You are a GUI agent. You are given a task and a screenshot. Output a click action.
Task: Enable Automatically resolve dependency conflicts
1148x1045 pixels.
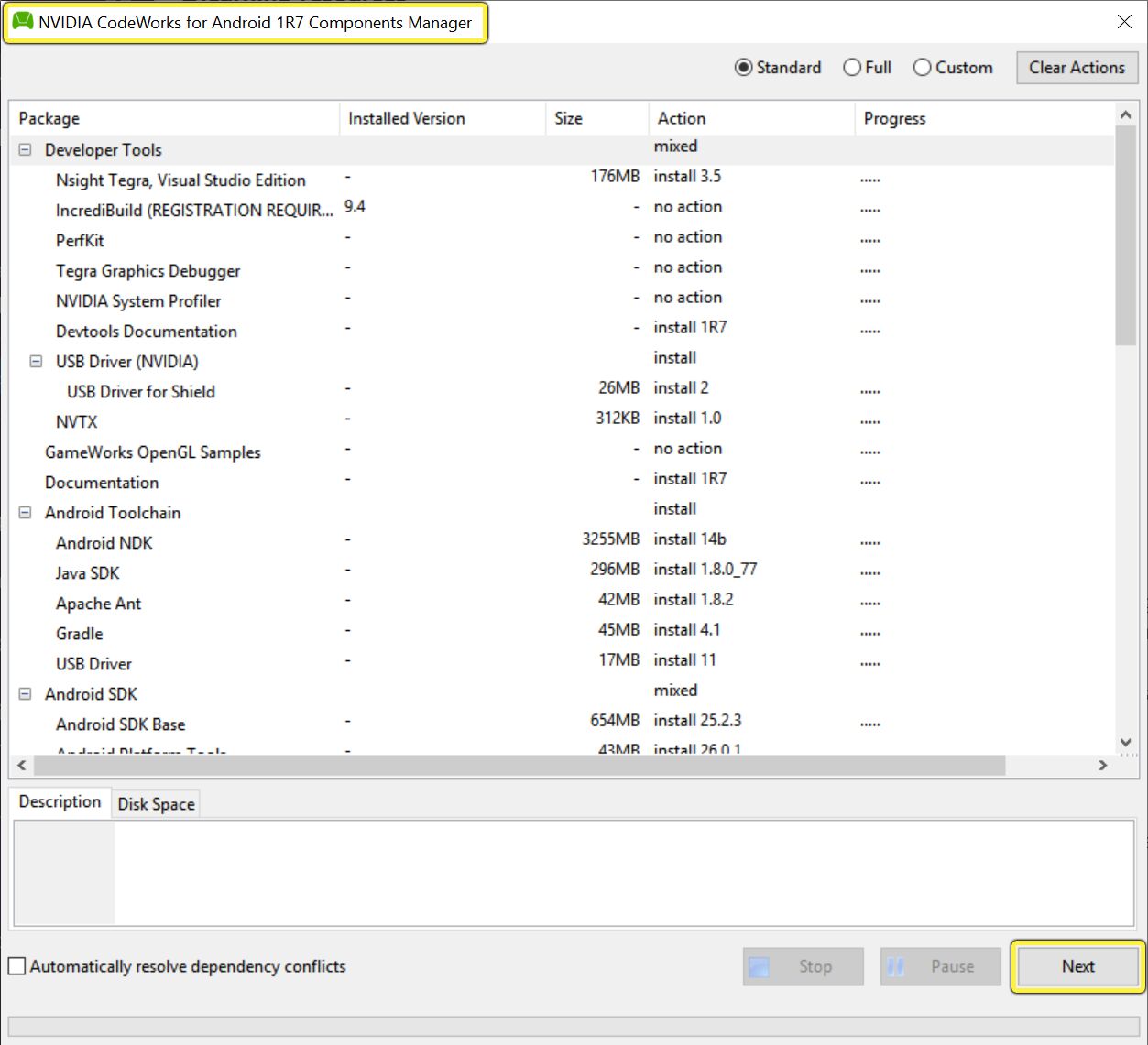[x=16, y=966]
